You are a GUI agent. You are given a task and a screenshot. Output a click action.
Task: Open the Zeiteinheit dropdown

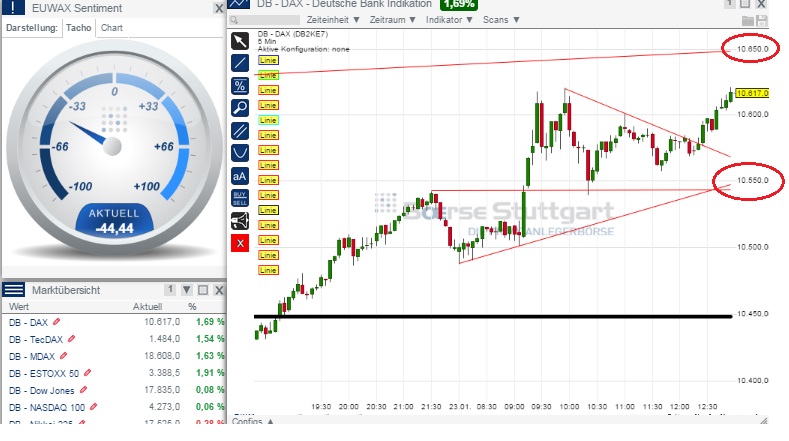click(x=333, y=20)
